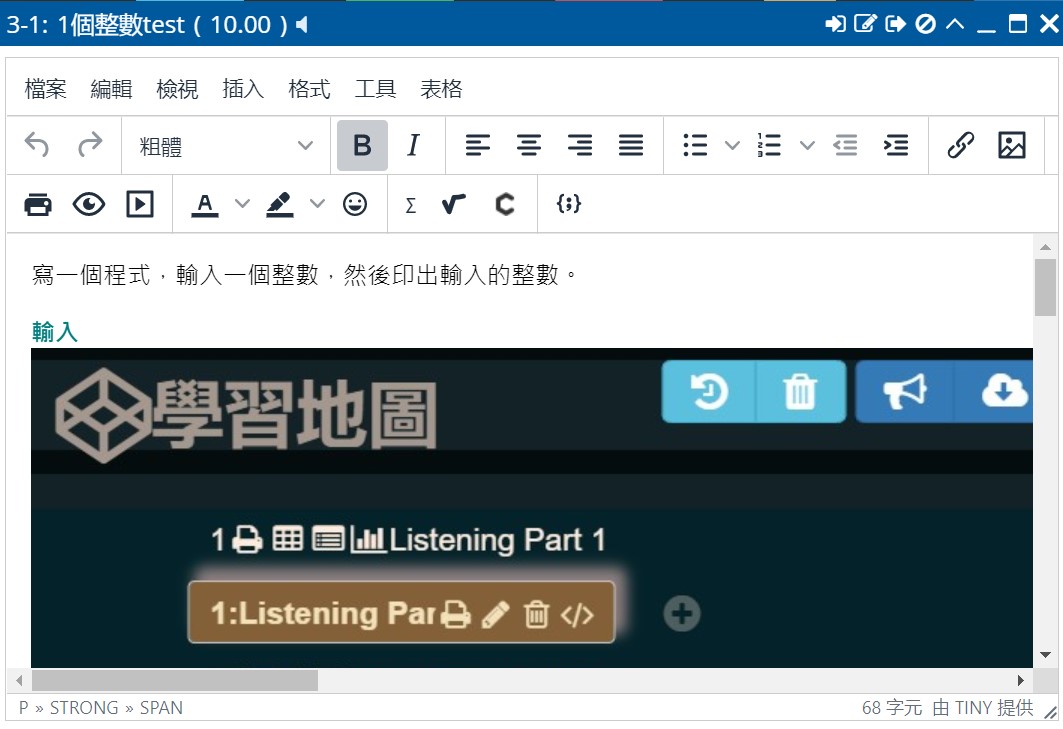Click the eye preview icon
The image size is (1063, 729).
point(89,204)
